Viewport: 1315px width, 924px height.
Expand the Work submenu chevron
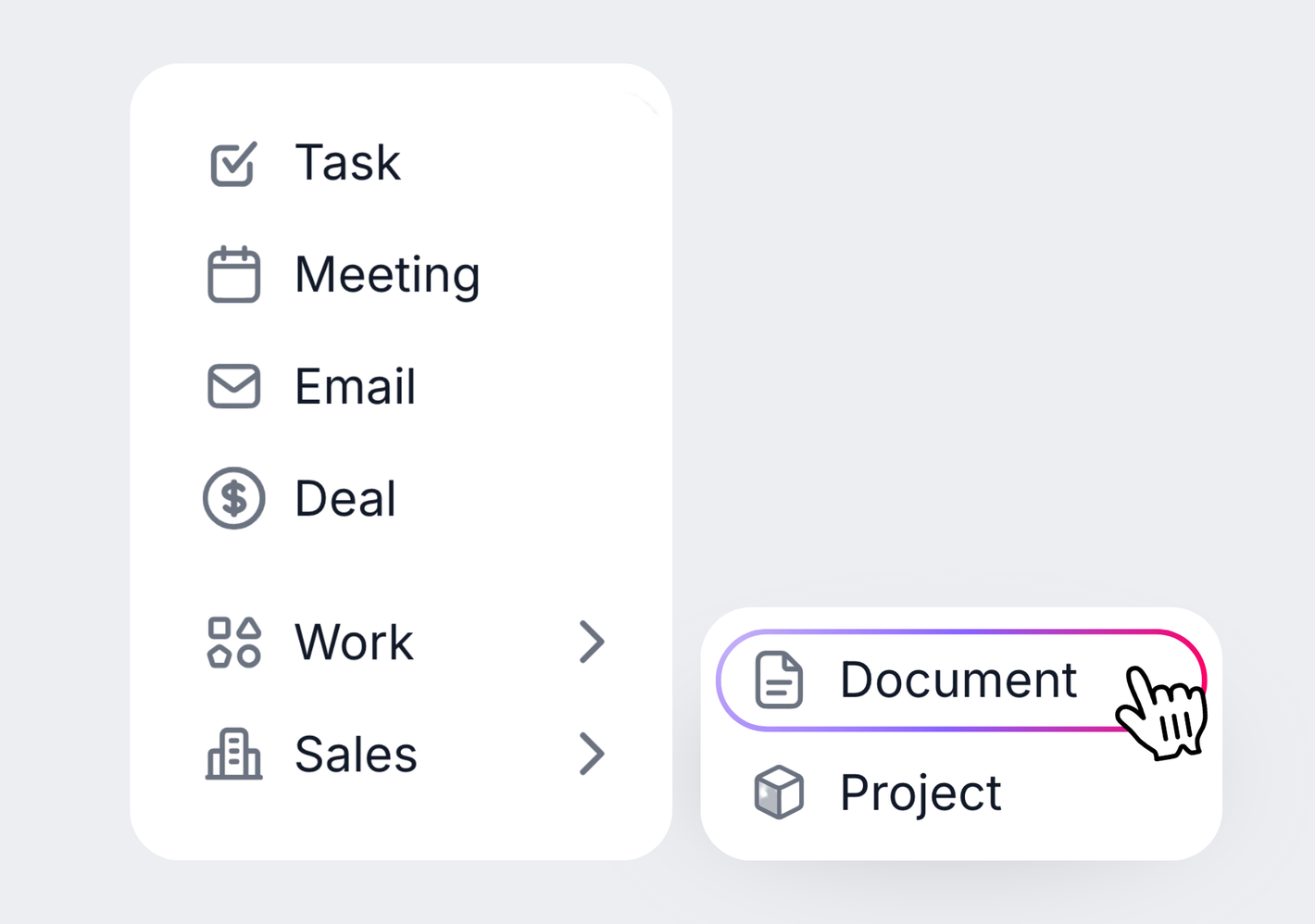(592, 642)
